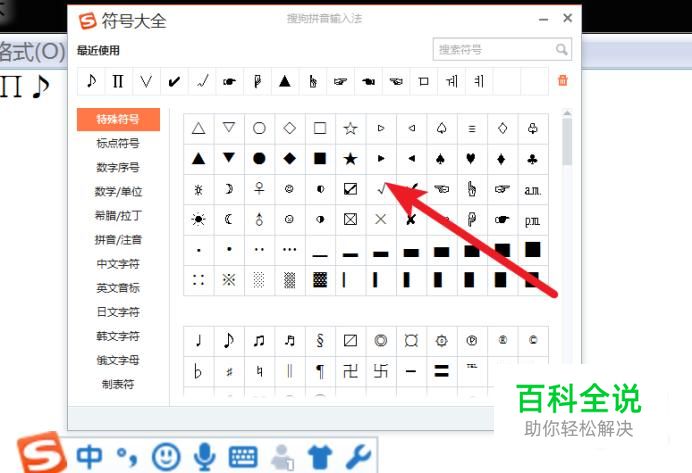
Task: Insert the ※ reference mark symbol
Action: (x=229, y=280)
